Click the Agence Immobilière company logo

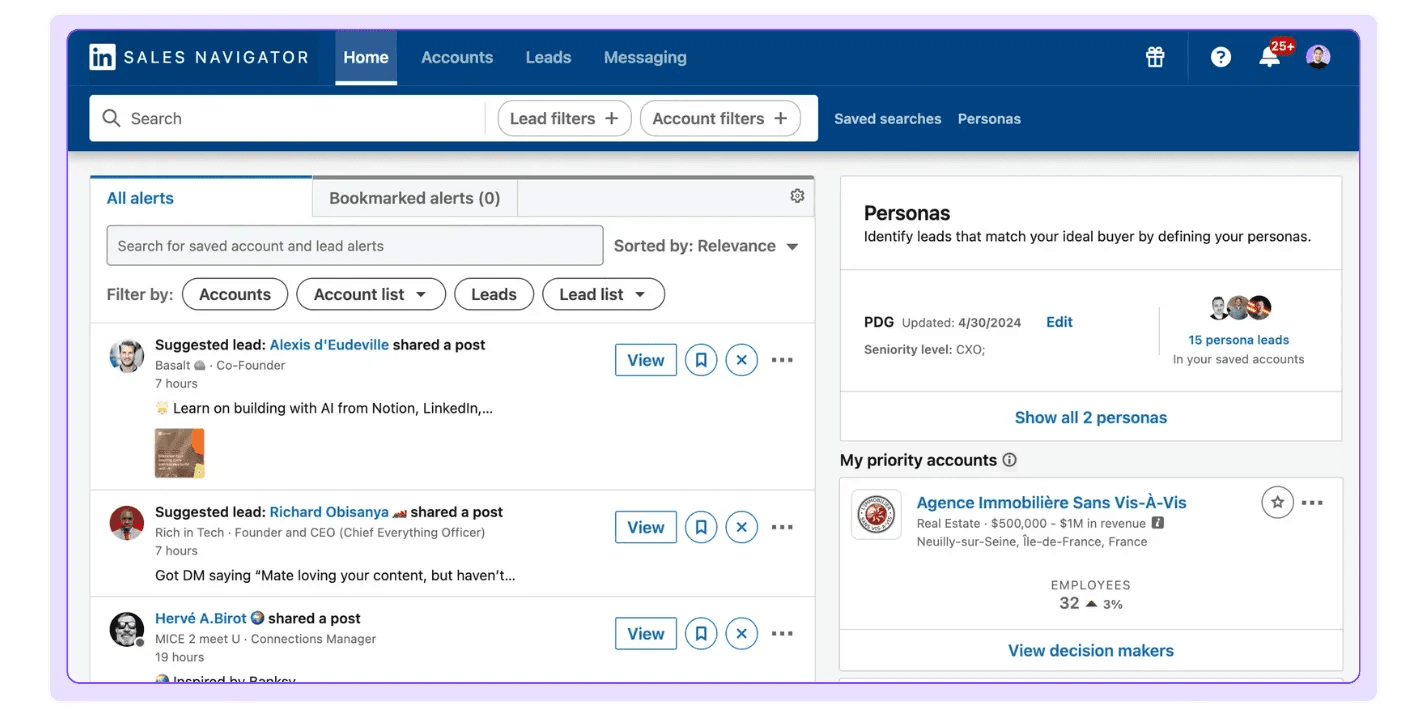(x=877, y=514)
